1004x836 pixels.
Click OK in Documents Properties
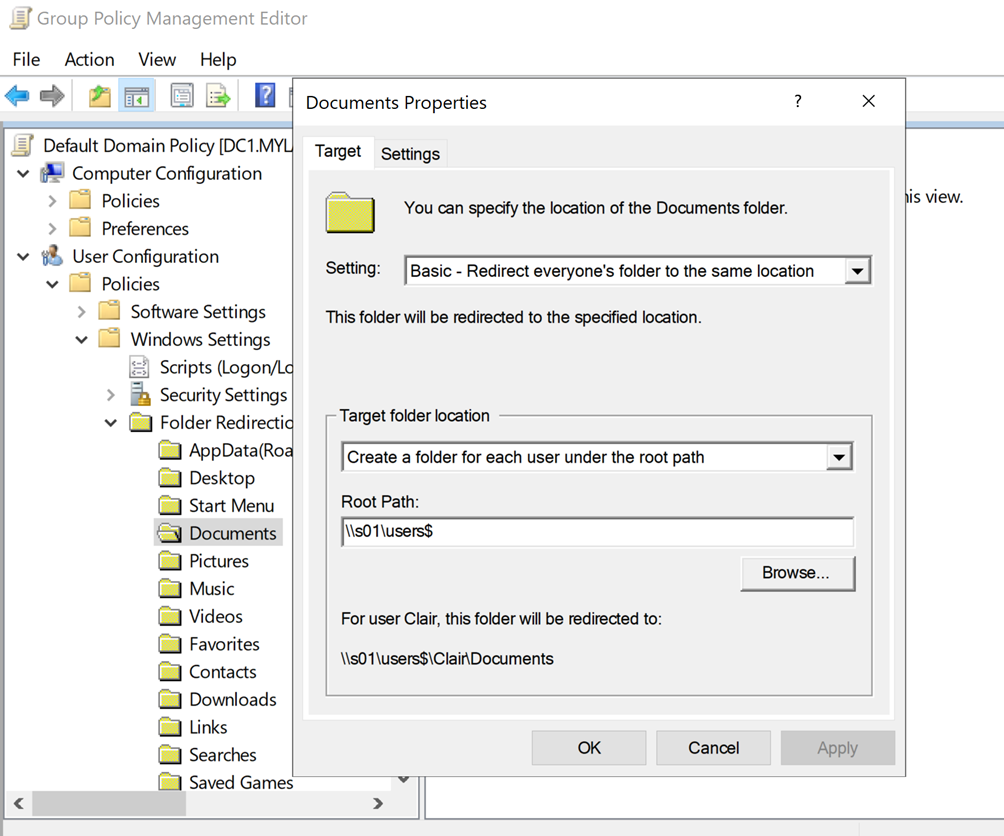click(589, 747)
